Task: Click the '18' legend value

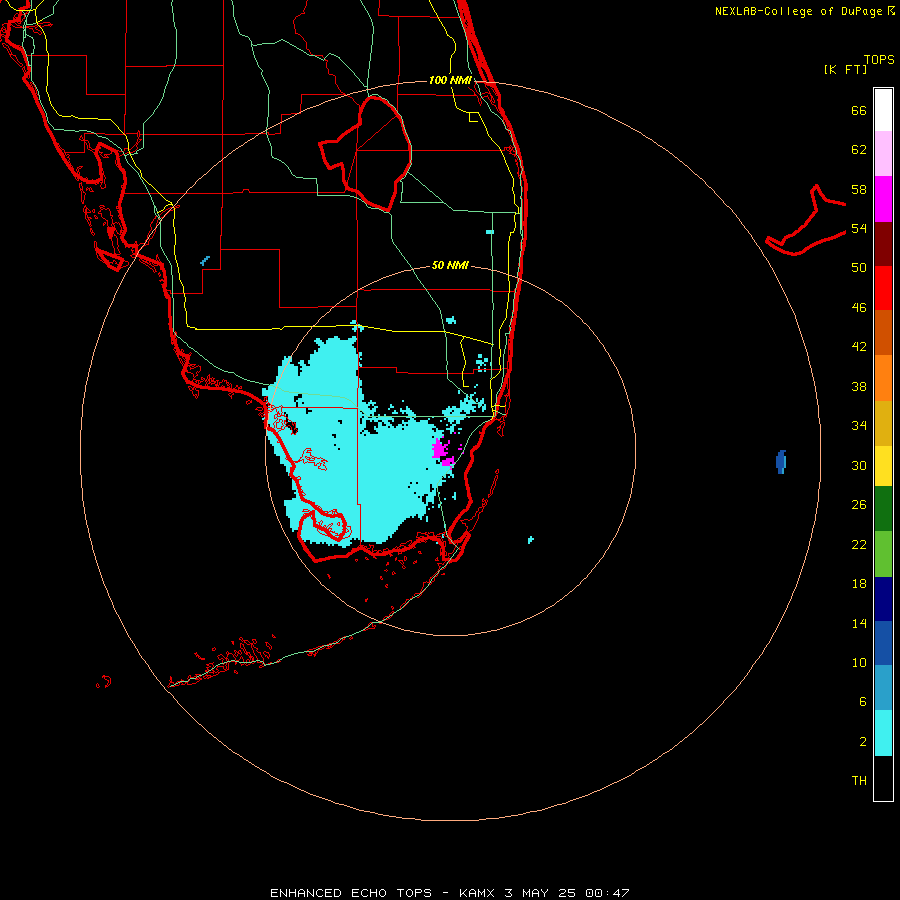Action: (x=859, y=584)
